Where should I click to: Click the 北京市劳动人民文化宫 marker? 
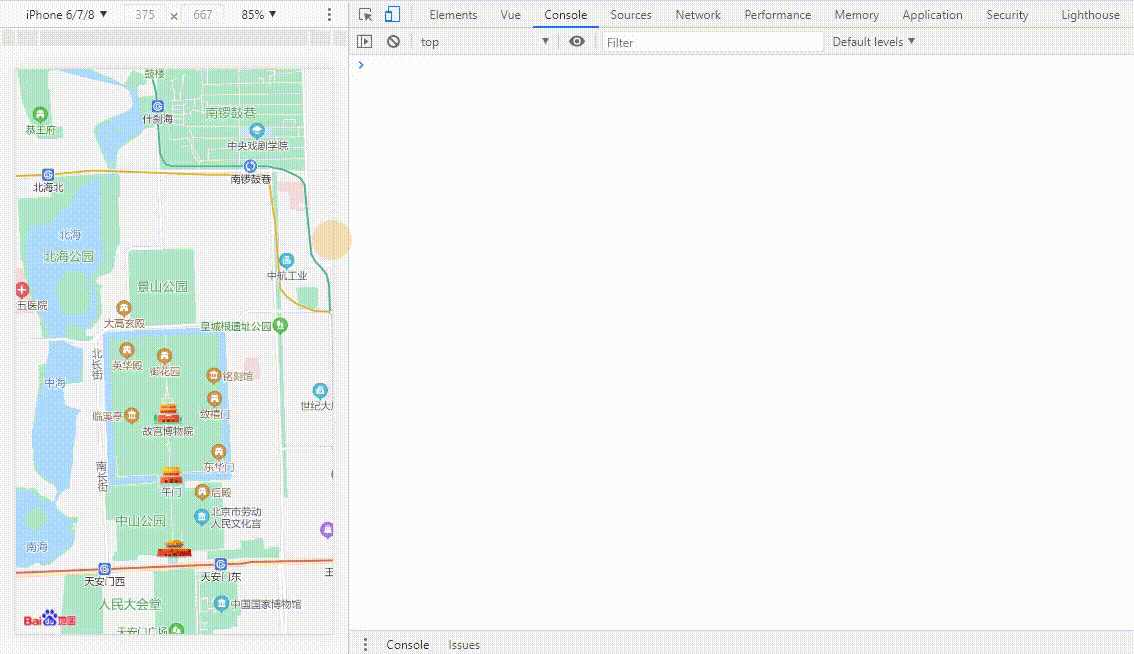point(202,517)
